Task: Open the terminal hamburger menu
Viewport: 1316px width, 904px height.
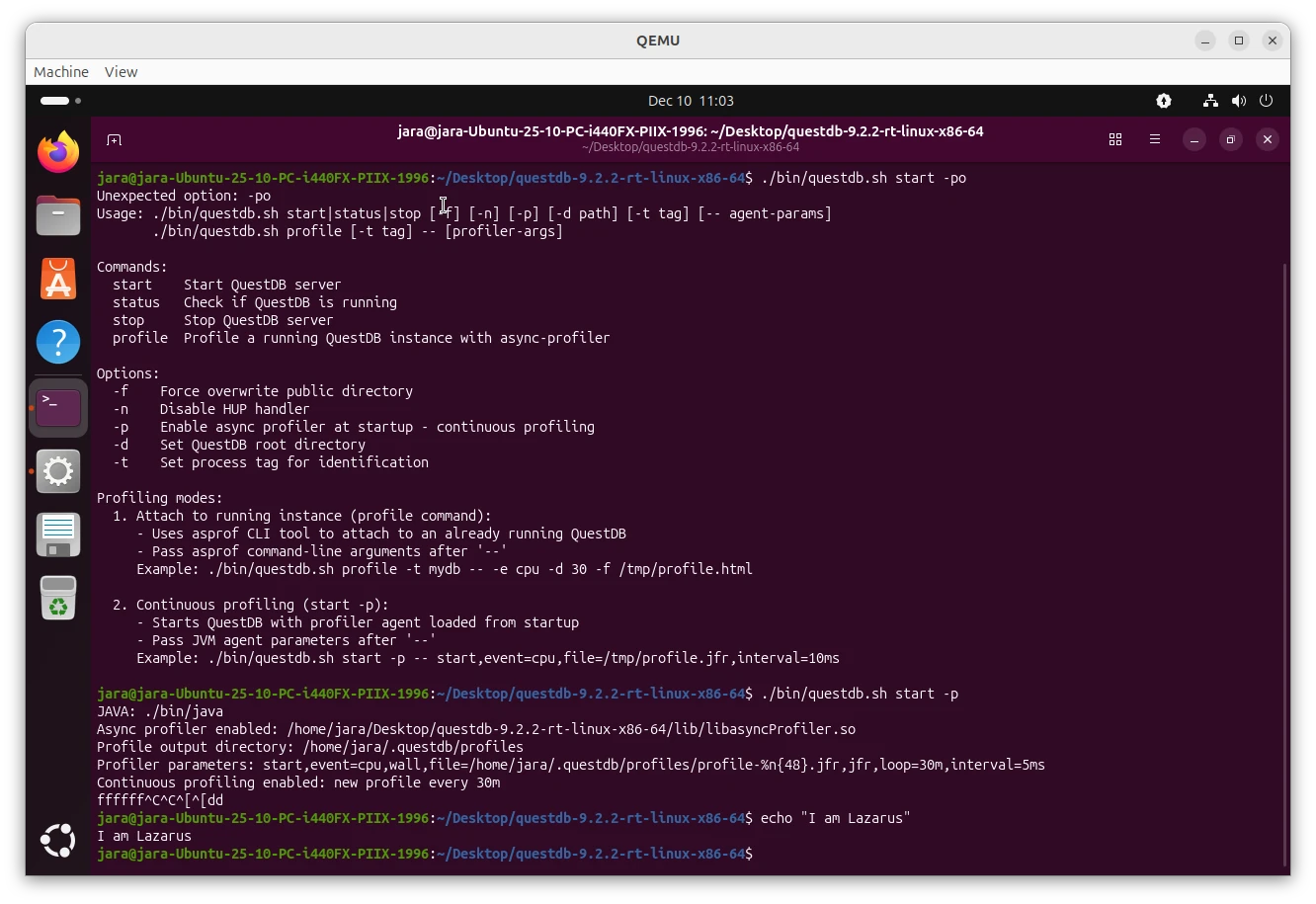Action: point(1154,139)
